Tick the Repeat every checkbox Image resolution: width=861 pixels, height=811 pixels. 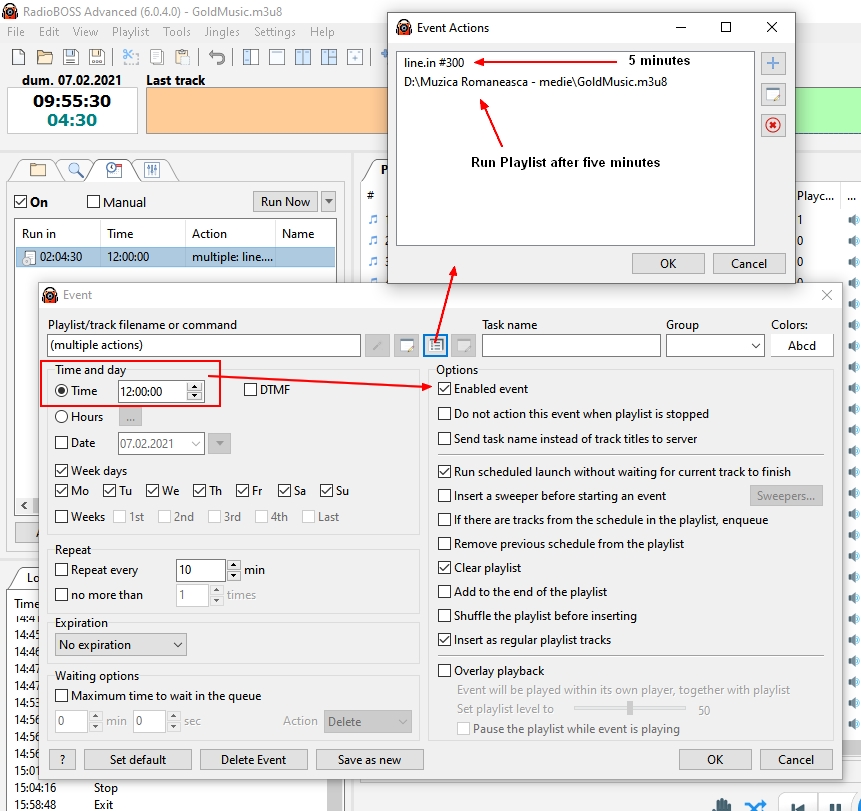(62, 570)
